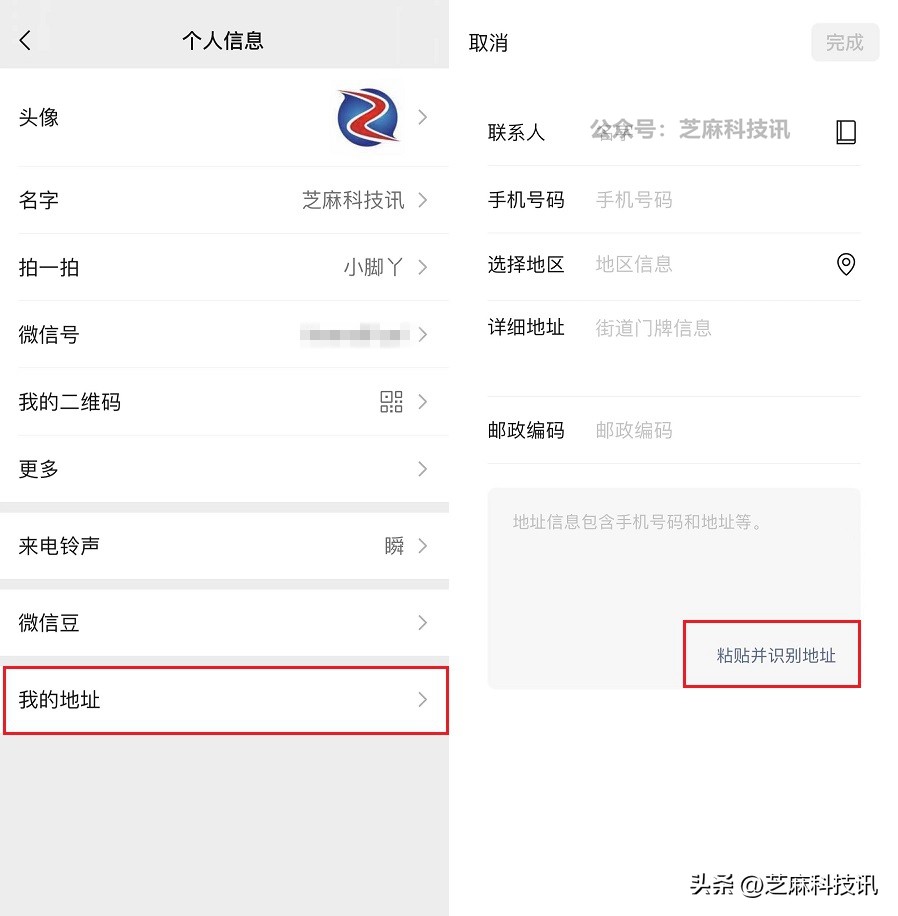Open the 微信豆 row
Image resolution: width=898 pixels, height=916 pixels.
[224, 623]
